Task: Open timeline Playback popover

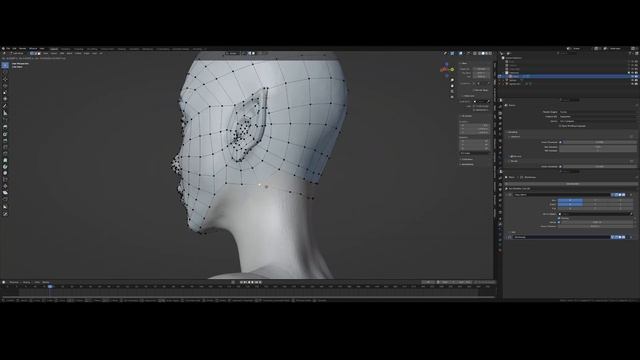Action: coord(14,282)
